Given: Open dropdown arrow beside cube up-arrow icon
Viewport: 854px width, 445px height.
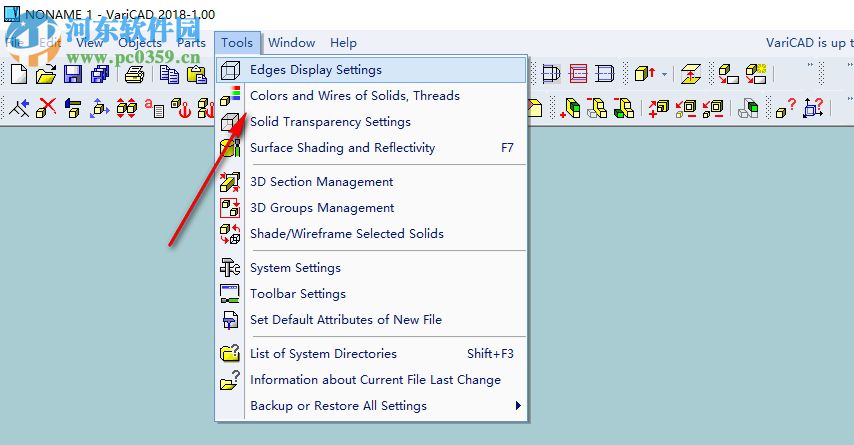Looking at the screenshot, I should (664, 74).
